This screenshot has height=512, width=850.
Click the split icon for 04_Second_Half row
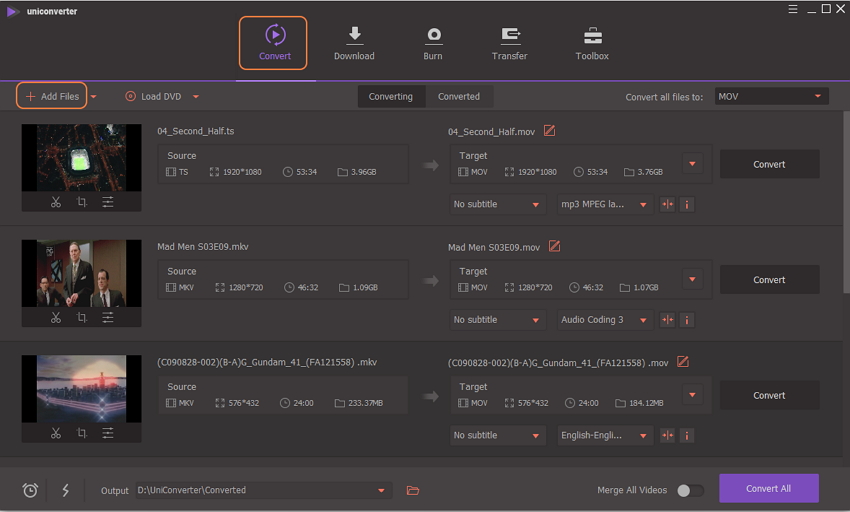pyautogui.click(x=667, y=204)
